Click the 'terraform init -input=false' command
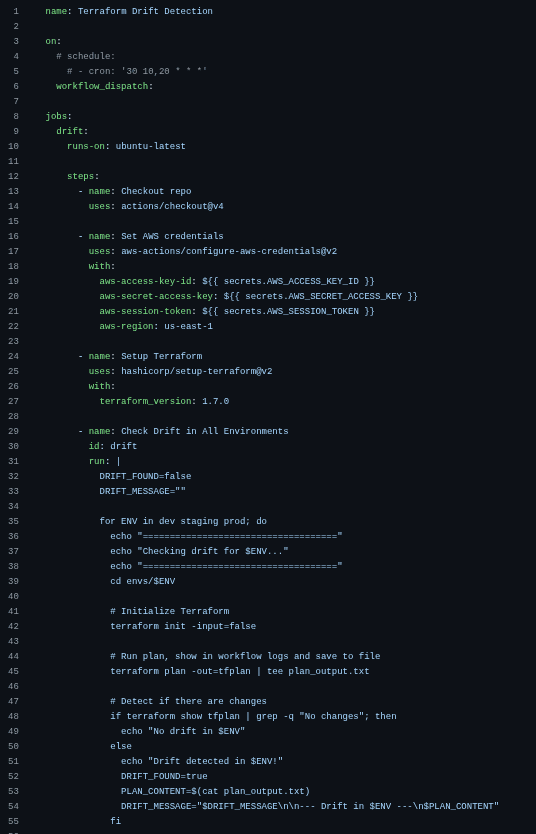The width and height of the screenshot is (536, 834). point(183,626)
